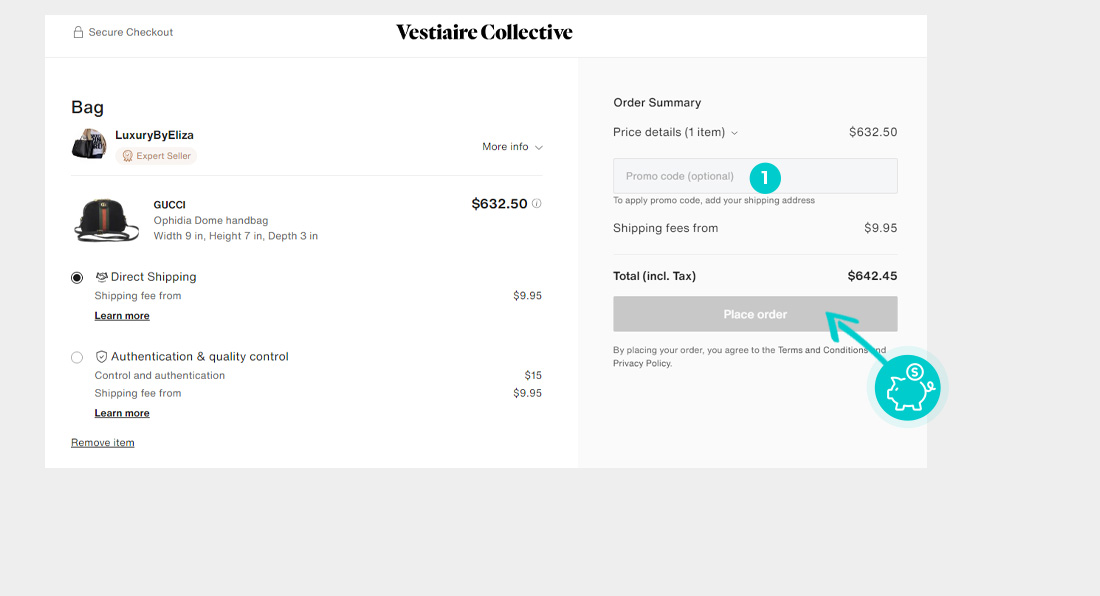This screenshot has height=596, width=1100.
Task: Click the shield authentication icon
Action: (x=101, y=357)
